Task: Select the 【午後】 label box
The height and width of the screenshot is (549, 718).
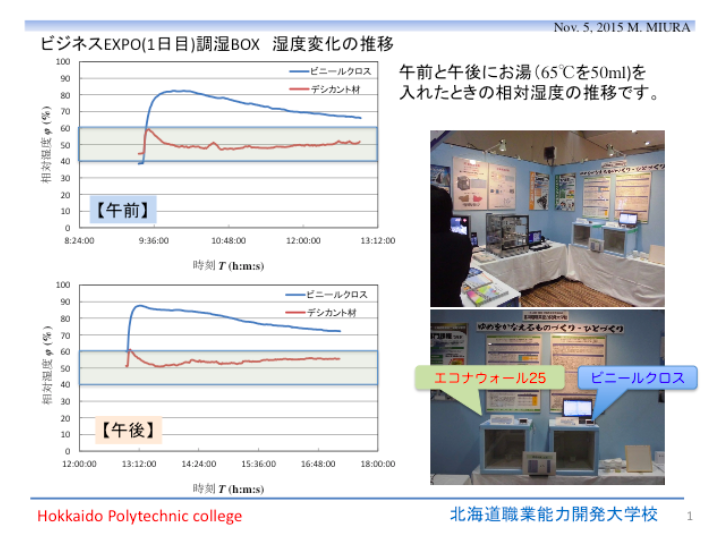Action: click(129, 431)
